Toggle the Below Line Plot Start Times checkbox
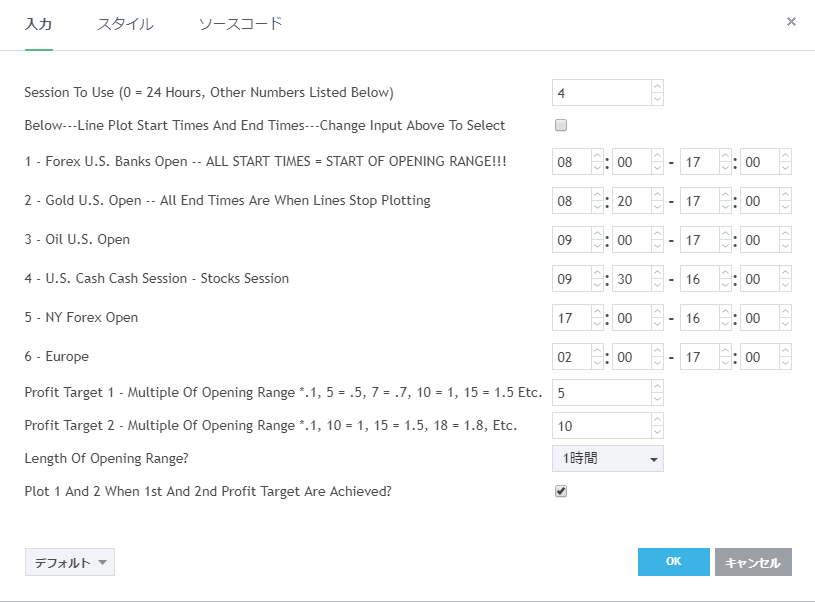This screenshot has height=602, width=815. [x=561, y=126]
